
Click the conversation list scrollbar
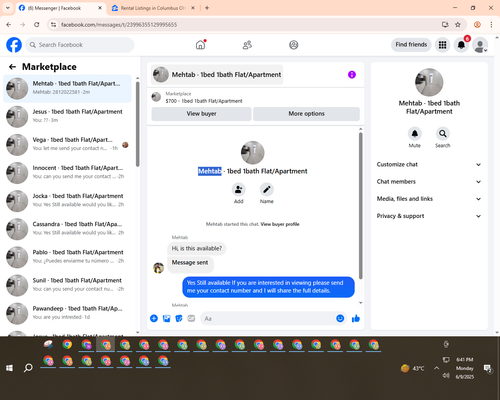coord(138,124)
